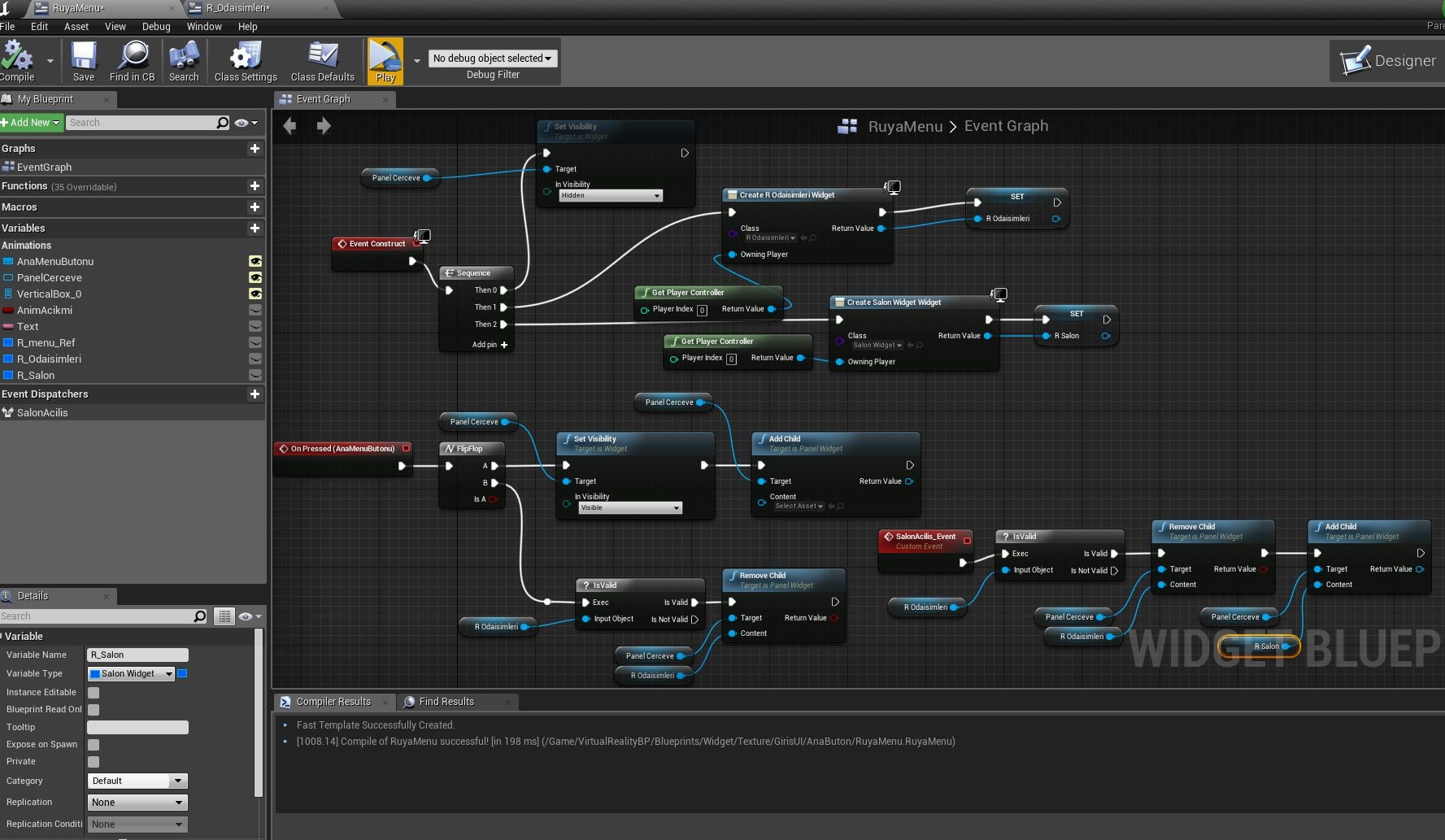Click the My Blueprint search magnifier icon
The image size is (1445, 840).
tap(223, 123)
